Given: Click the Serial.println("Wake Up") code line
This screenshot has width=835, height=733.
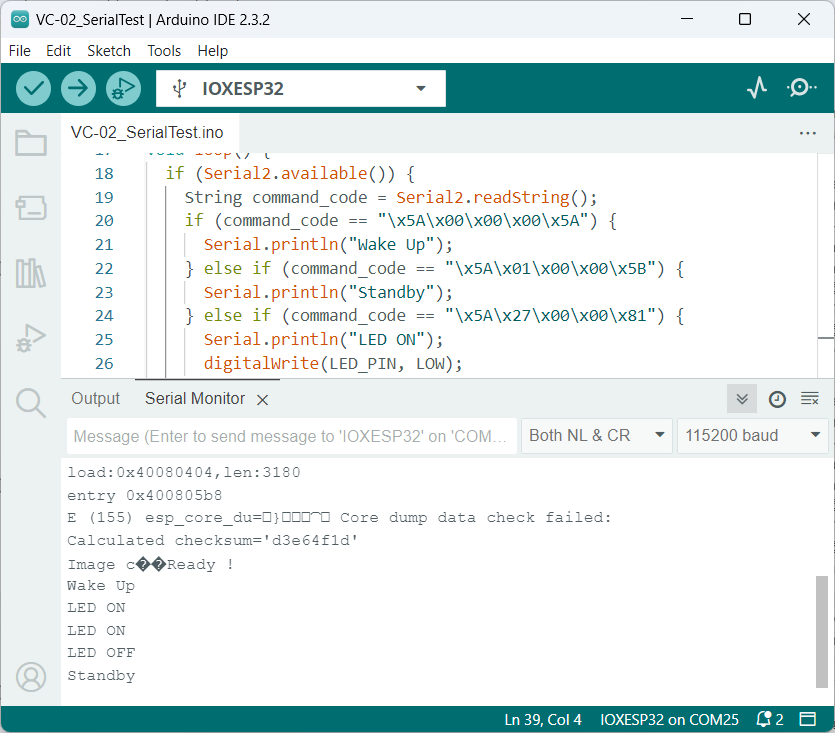Looking at the screenshot, I should [328, 245].
